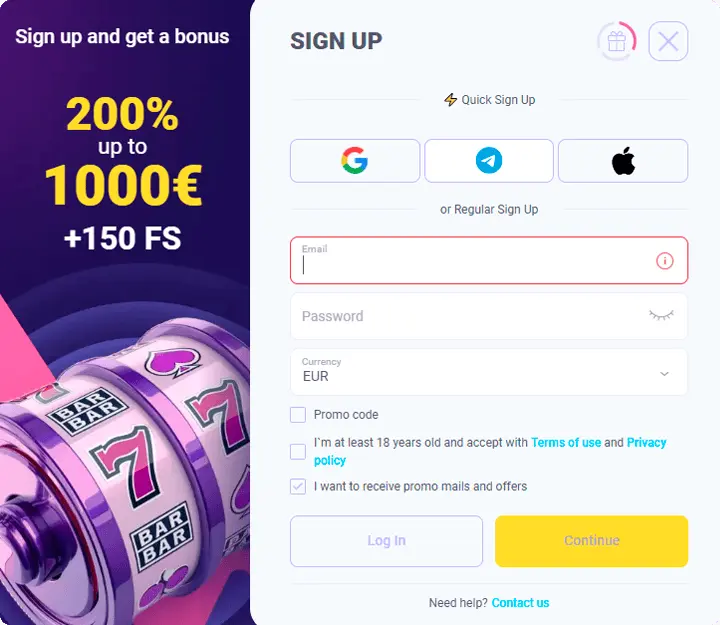Image resolution: width=720 pixels, height=625 pixels.
Task: Expand the Currency dropdown chevron
Action: [x=664, y=374]
